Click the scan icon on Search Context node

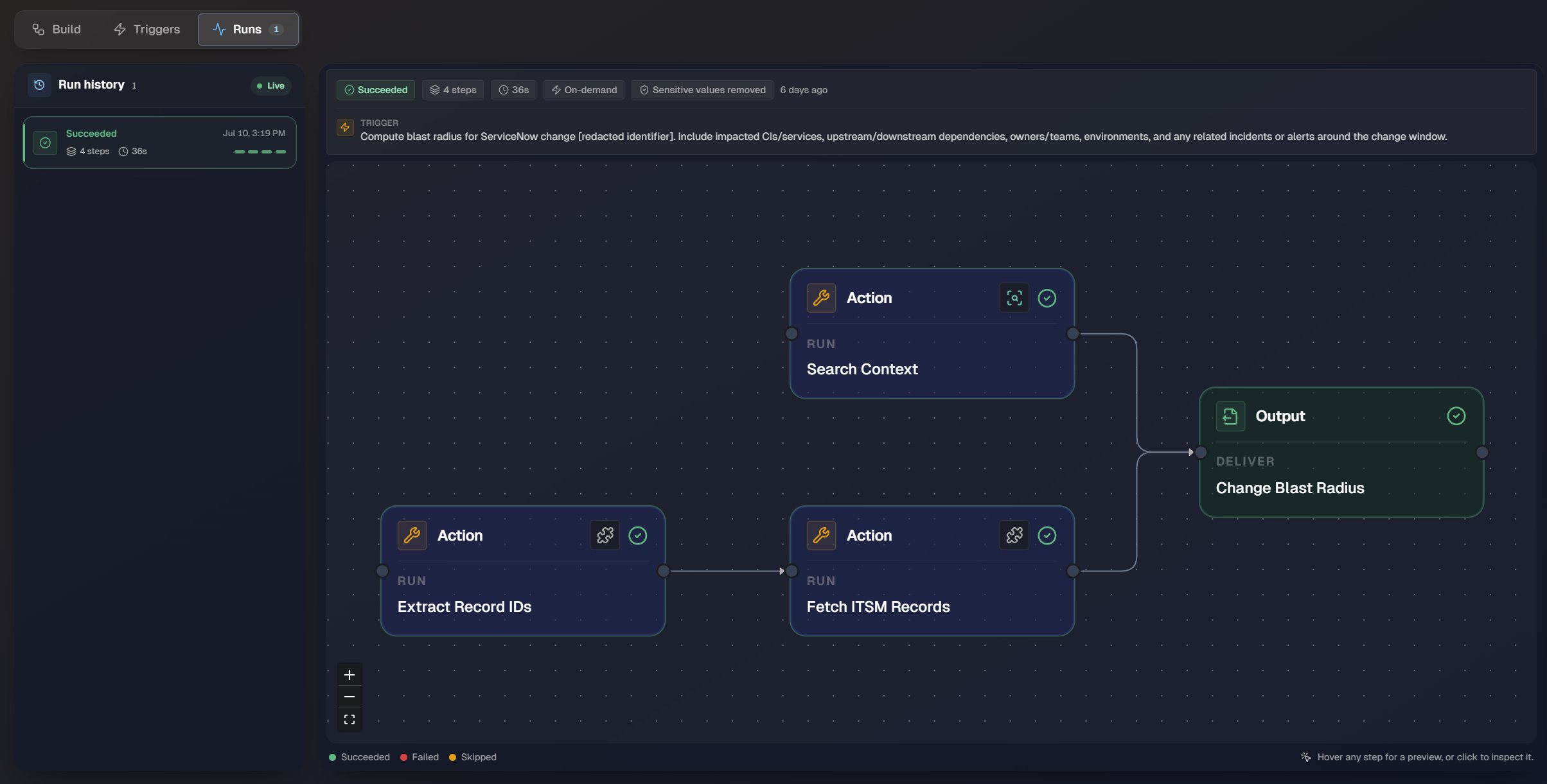pos(1014,298)
